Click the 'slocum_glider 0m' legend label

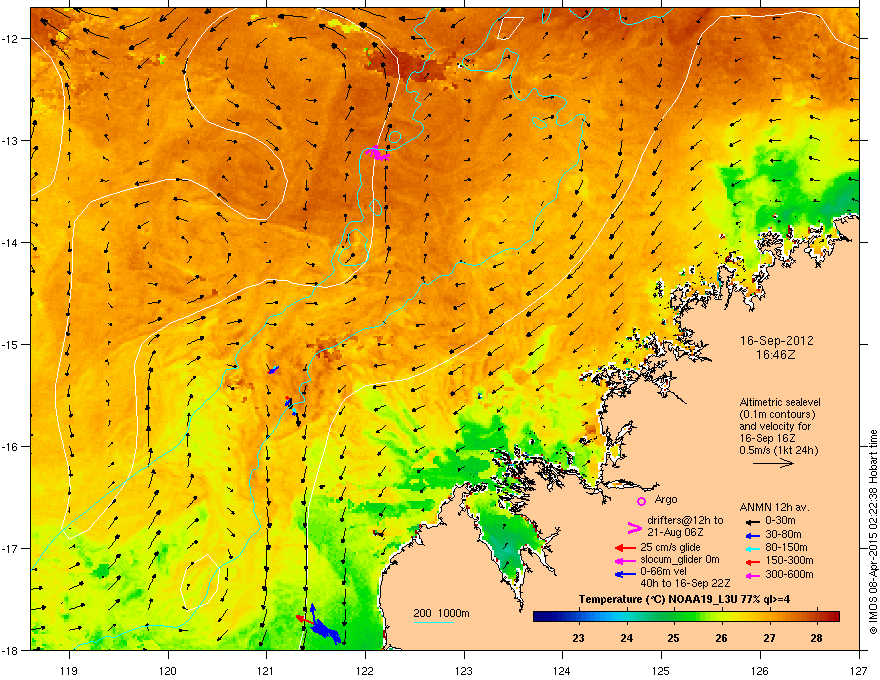680,560
